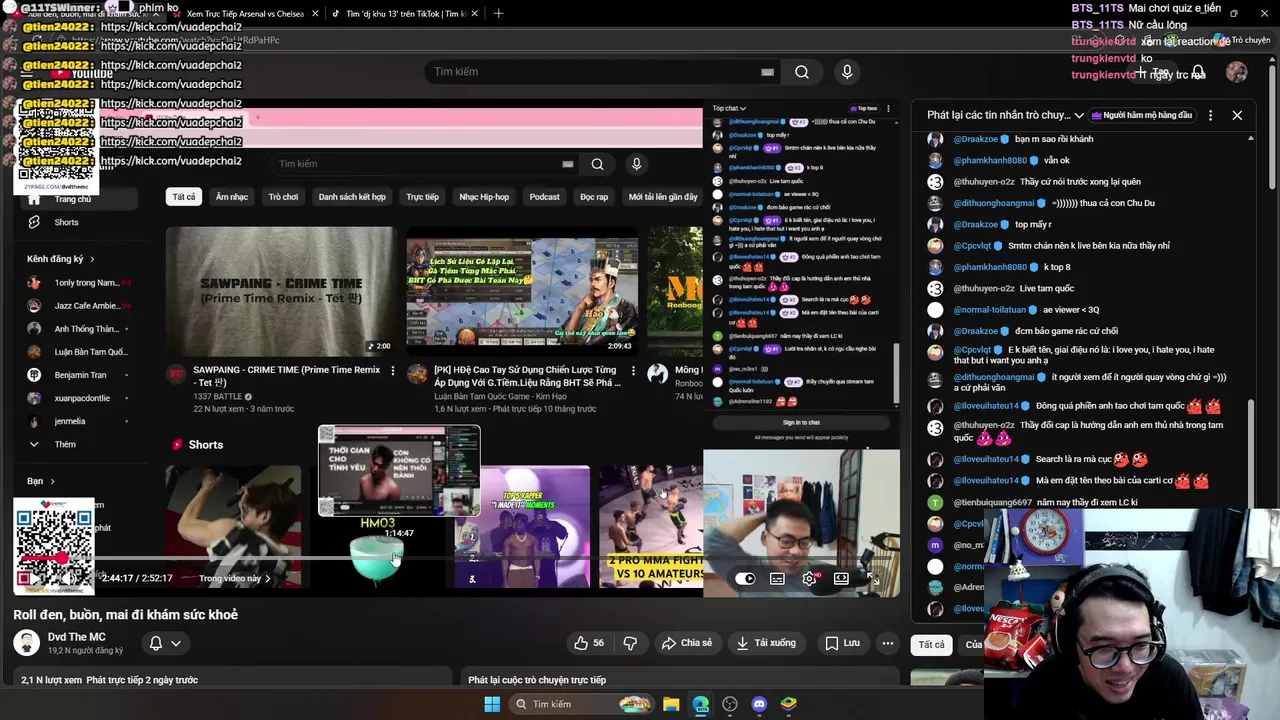Click the fullscreen icon in player controls
The width and height of the screenshot is (1280, 720).
[x=873, y=578]
